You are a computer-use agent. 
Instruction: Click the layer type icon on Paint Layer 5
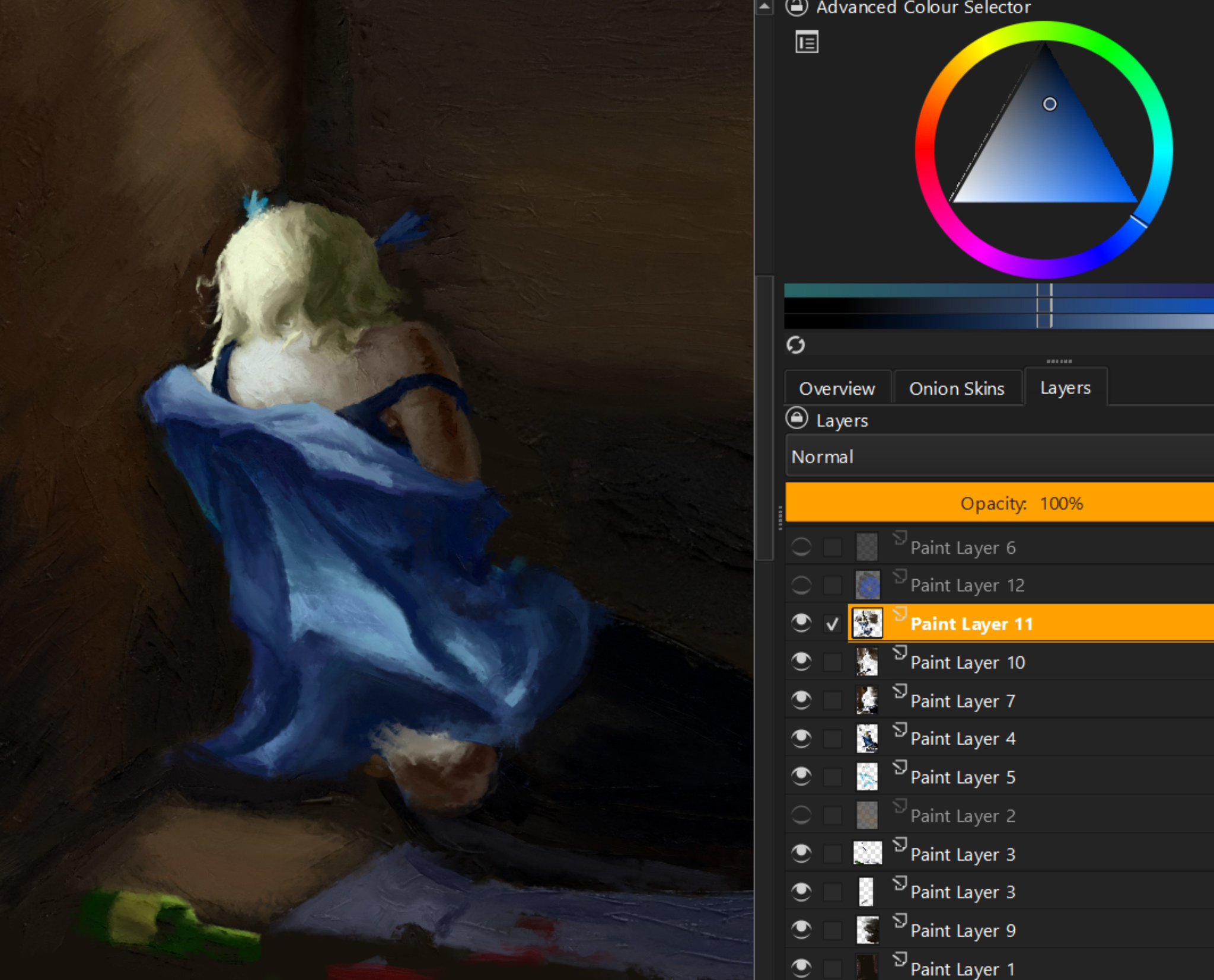900,767
